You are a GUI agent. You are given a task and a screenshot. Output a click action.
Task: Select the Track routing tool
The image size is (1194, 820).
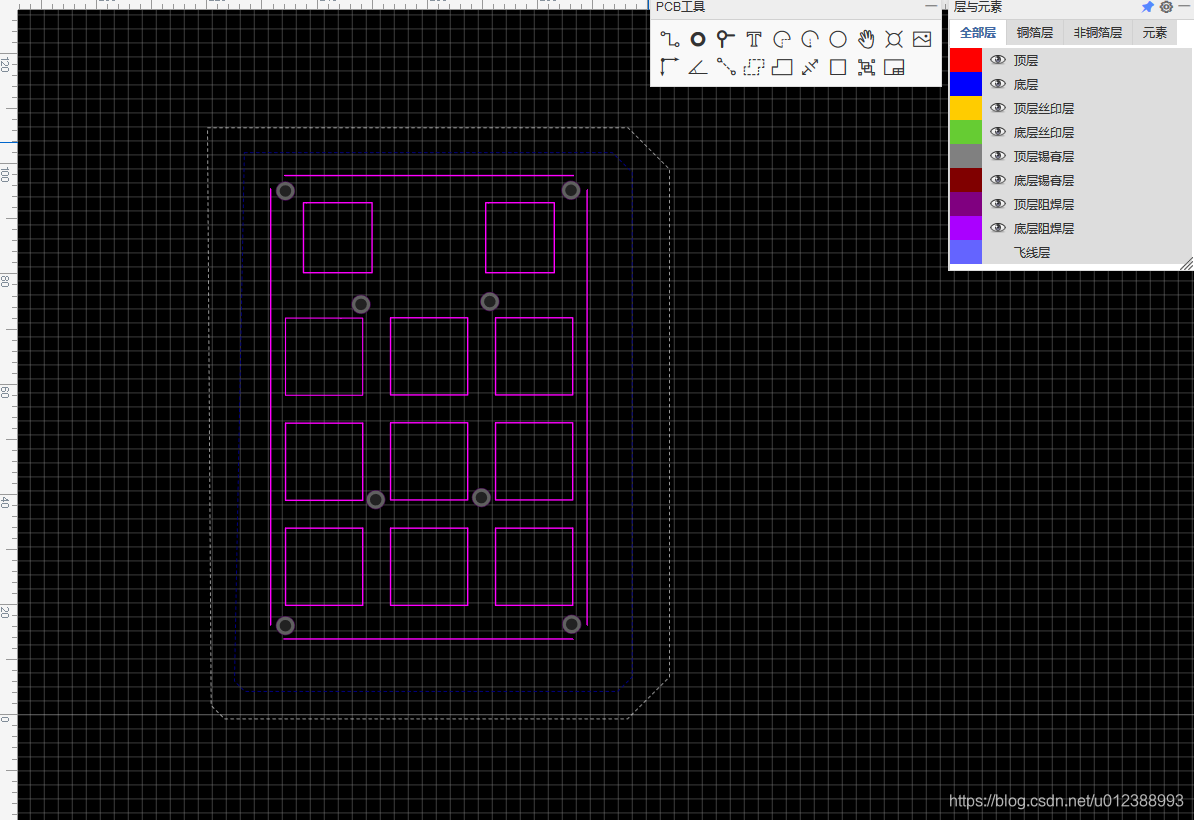(669, 39)
